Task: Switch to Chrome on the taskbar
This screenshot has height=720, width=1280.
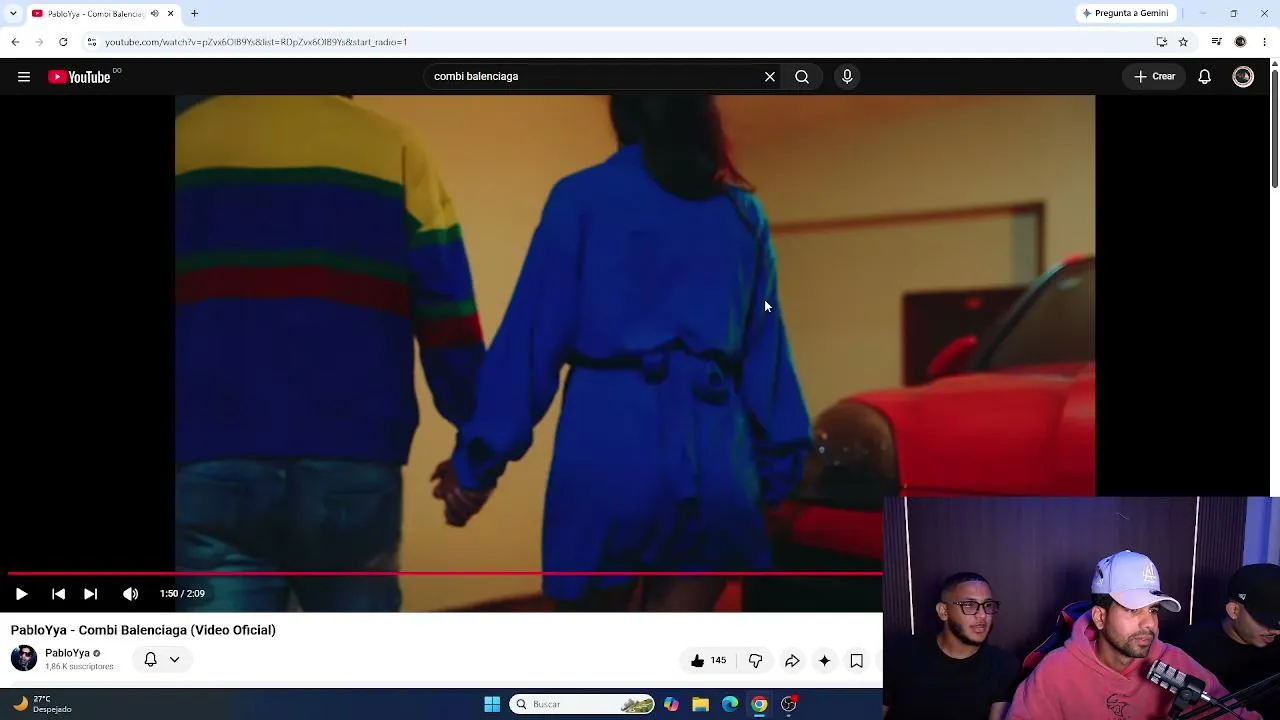Action: [x=759, y=704]
